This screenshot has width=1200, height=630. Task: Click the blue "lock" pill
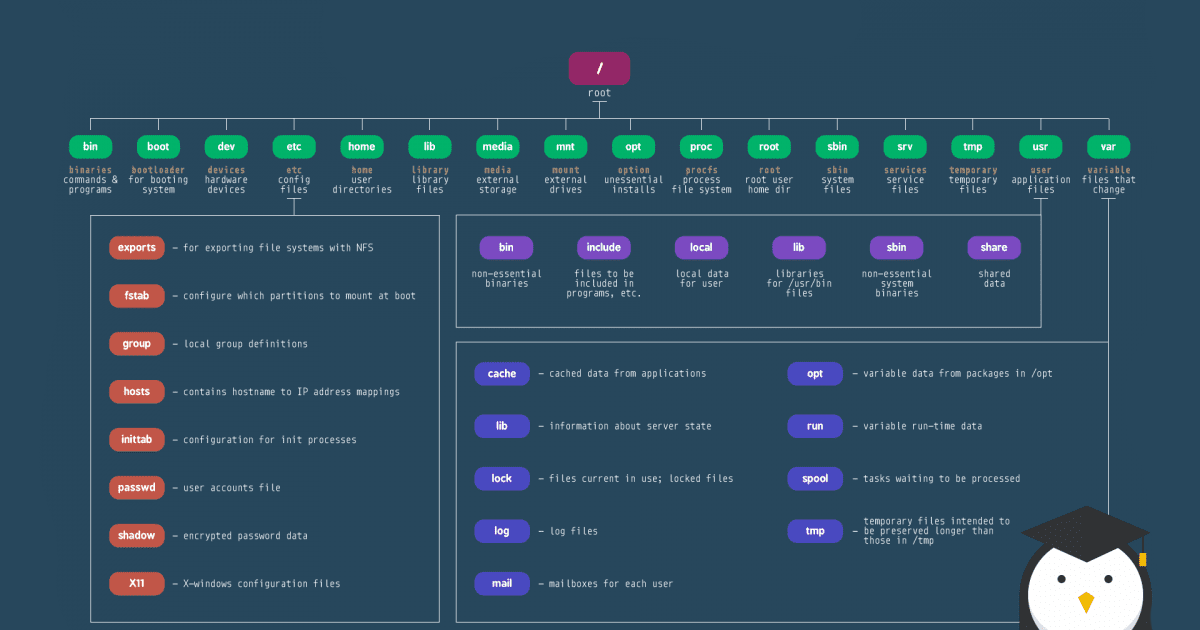pyautogui.click(x=502, y=478)
